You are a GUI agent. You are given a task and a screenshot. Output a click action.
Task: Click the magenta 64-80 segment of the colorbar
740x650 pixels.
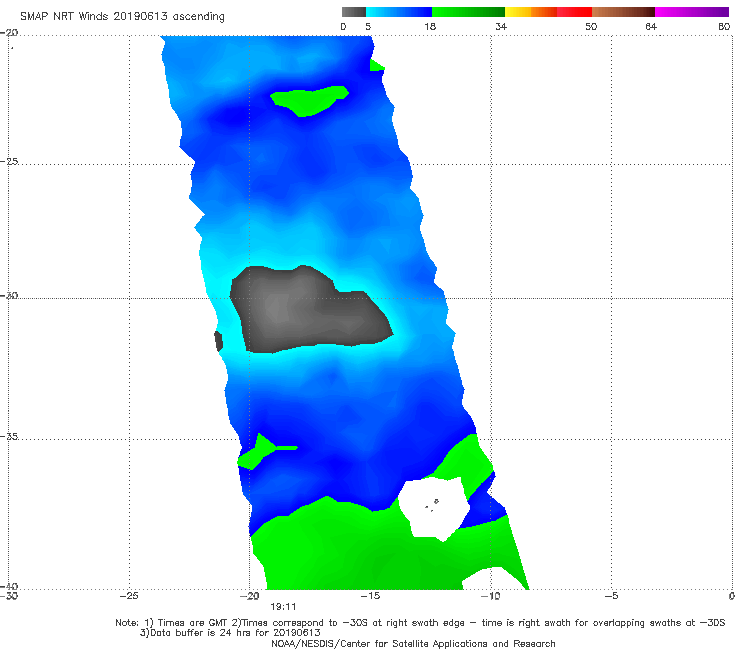(692, 12)
